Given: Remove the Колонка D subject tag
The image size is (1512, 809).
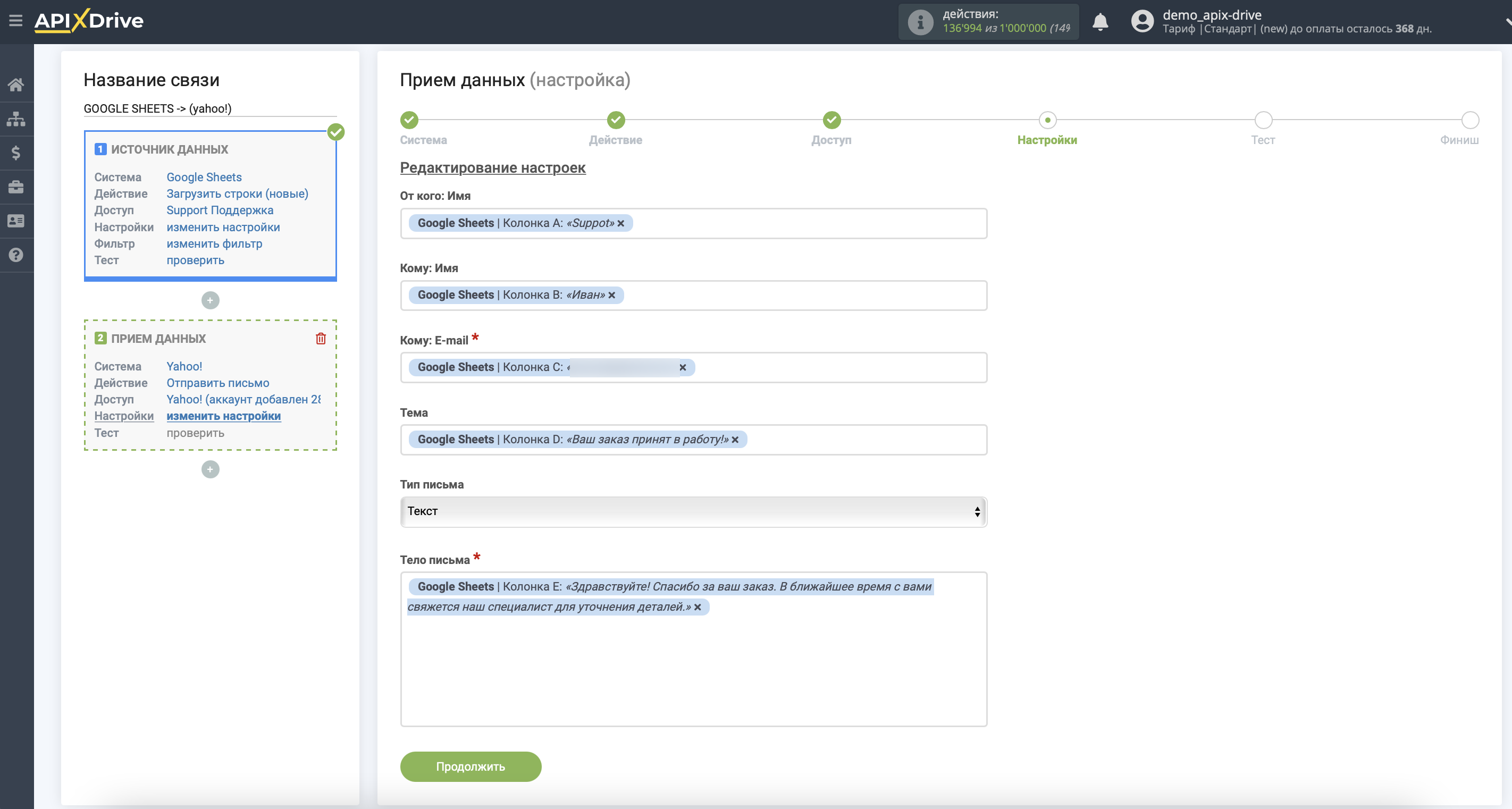Looking at the screenshot, I should pyautogui.click(x=735, y=440).
